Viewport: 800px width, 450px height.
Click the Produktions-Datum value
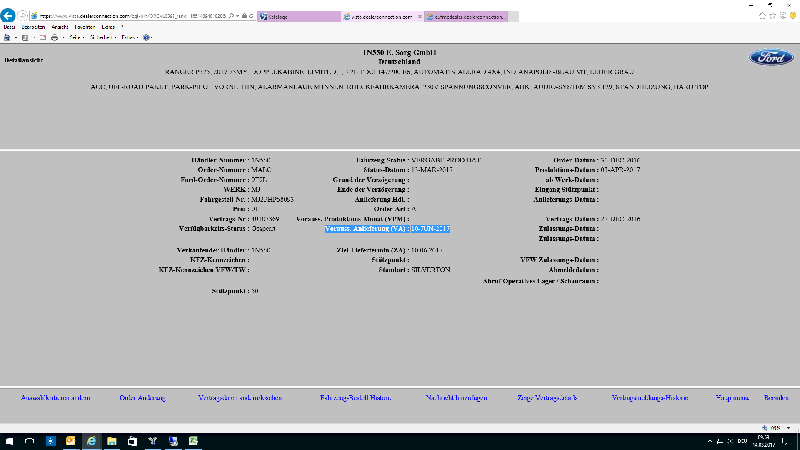click(x=620, y=170)
